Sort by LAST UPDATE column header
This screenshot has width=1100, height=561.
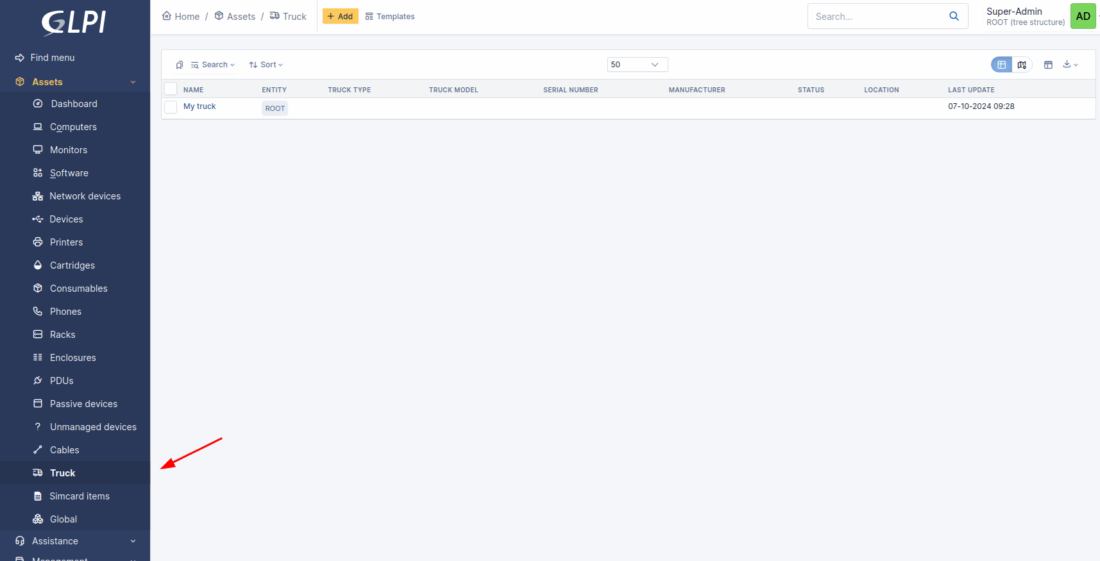click(x=971, y=90)
